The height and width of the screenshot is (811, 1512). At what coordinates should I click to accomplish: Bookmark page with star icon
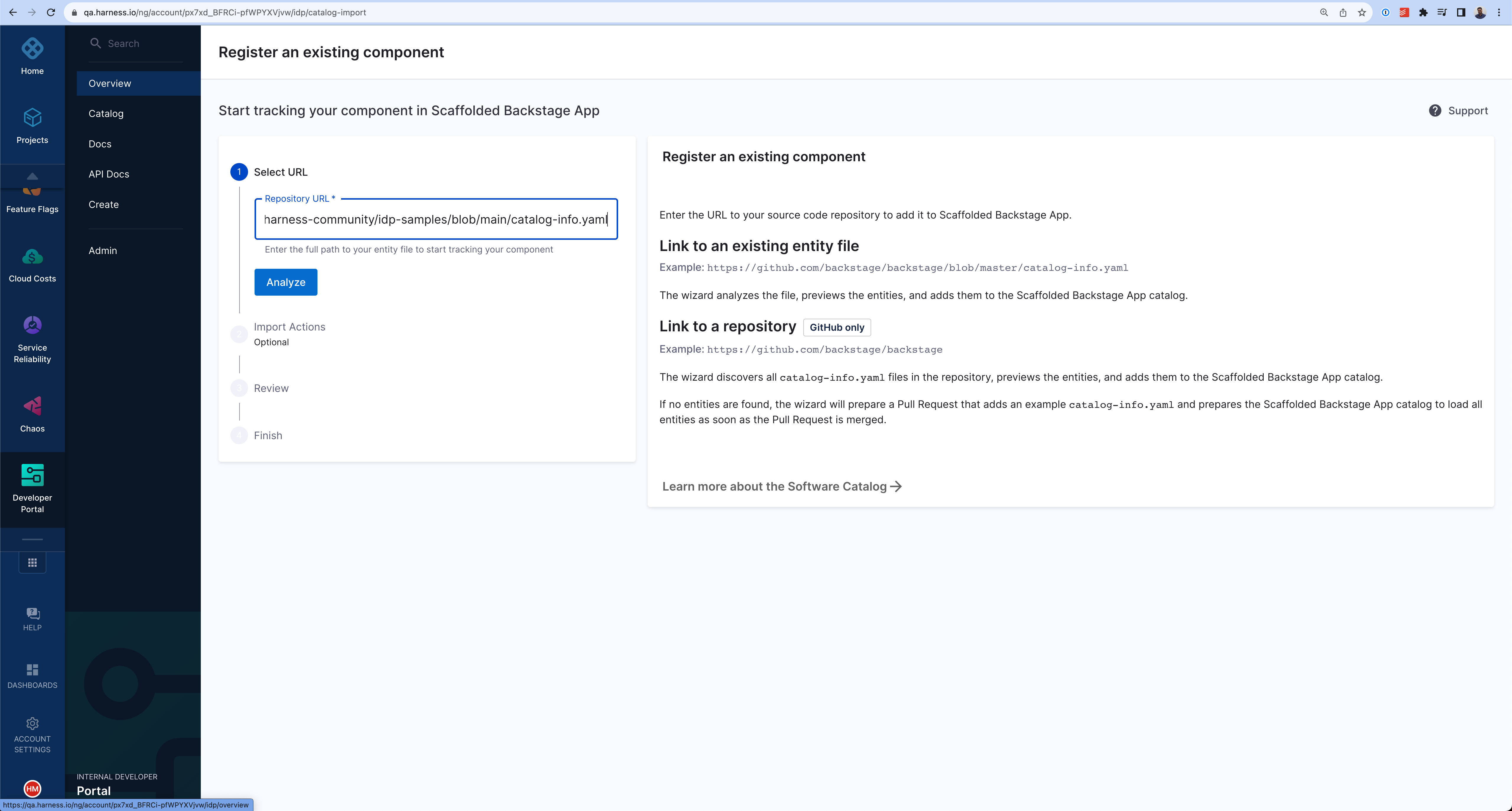point(1362,12)
